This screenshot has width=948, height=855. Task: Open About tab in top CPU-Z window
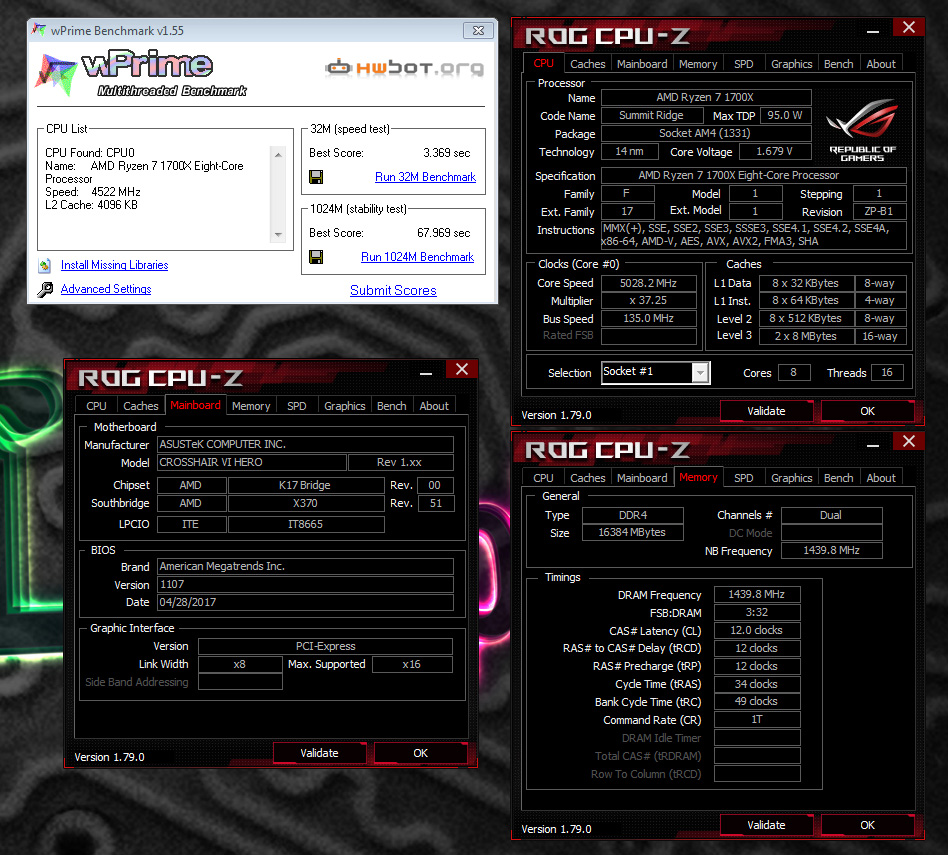881,64
